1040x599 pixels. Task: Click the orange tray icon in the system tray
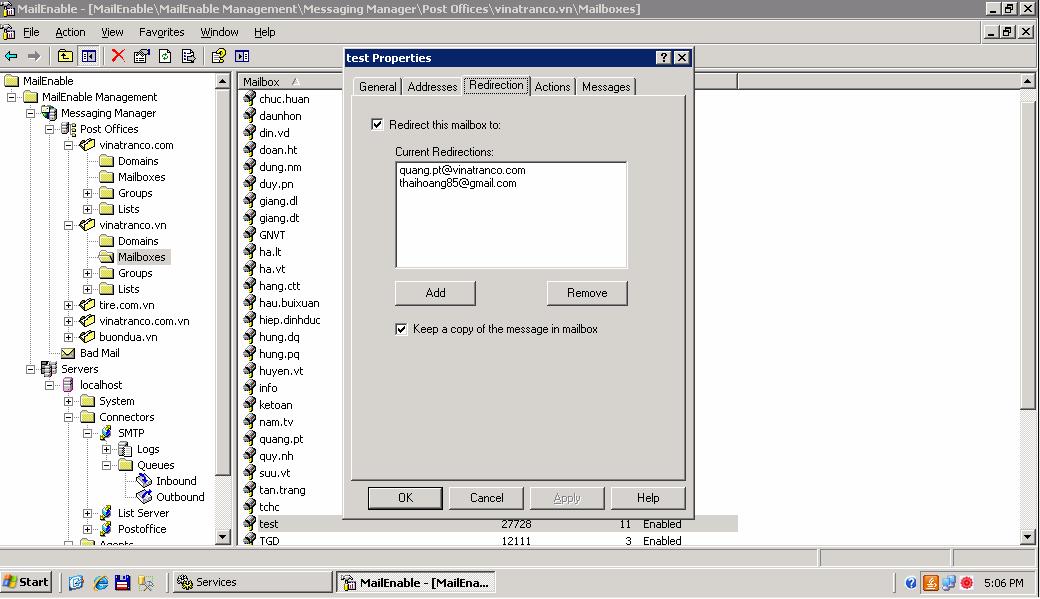(x=931, y=582)
